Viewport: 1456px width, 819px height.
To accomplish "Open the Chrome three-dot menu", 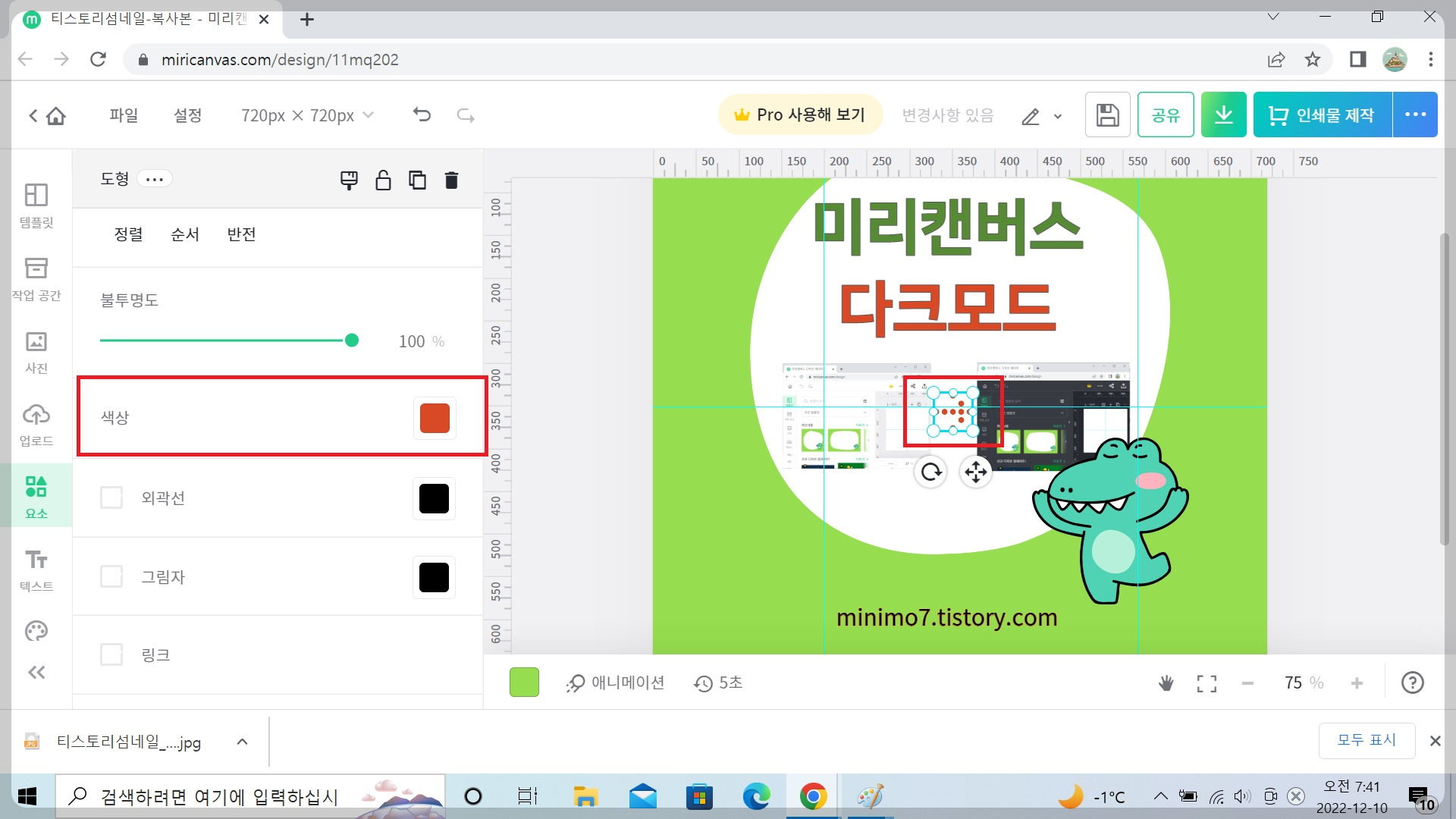I will 1430,59.
